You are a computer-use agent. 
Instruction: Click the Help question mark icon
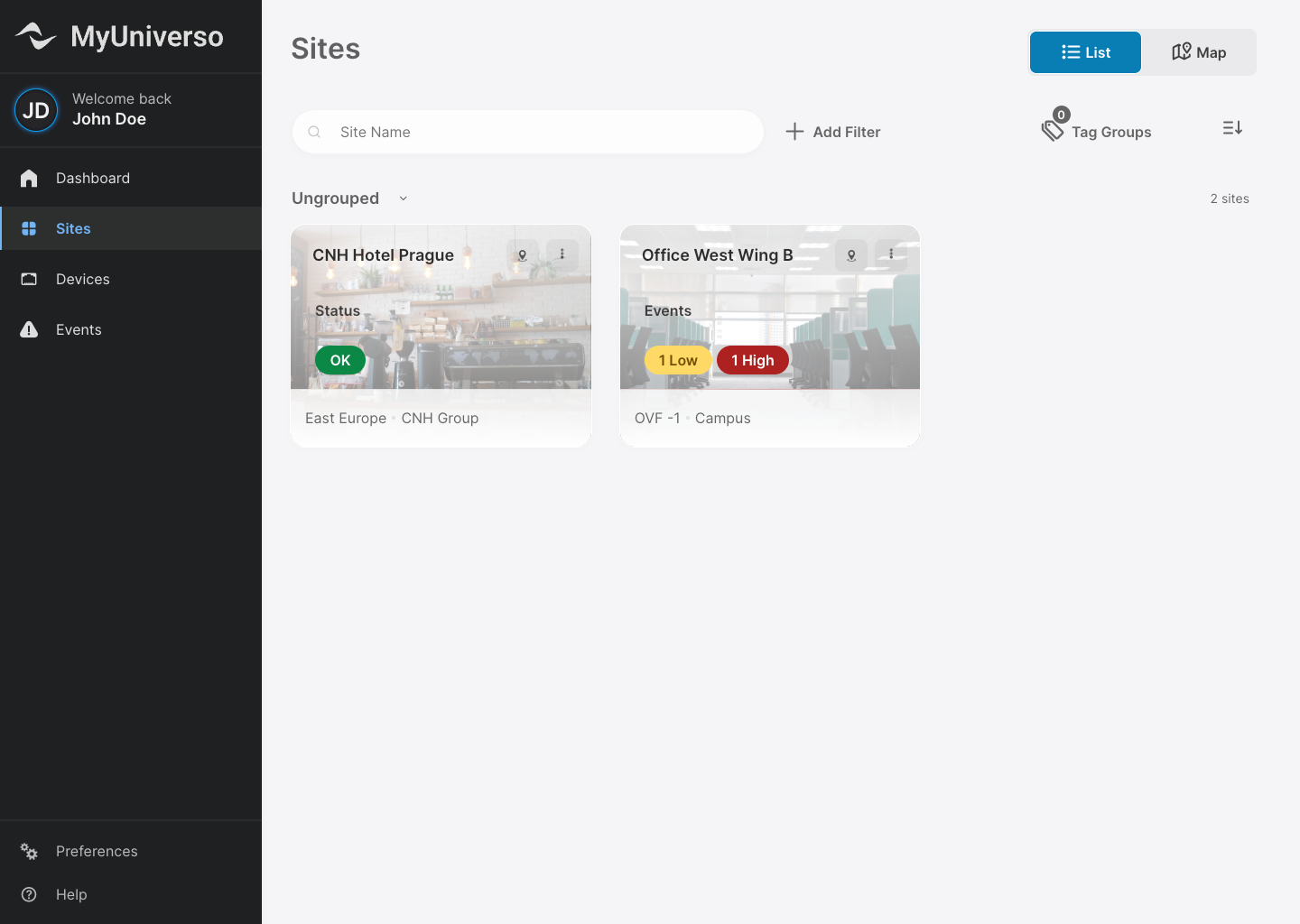(29, 894)
